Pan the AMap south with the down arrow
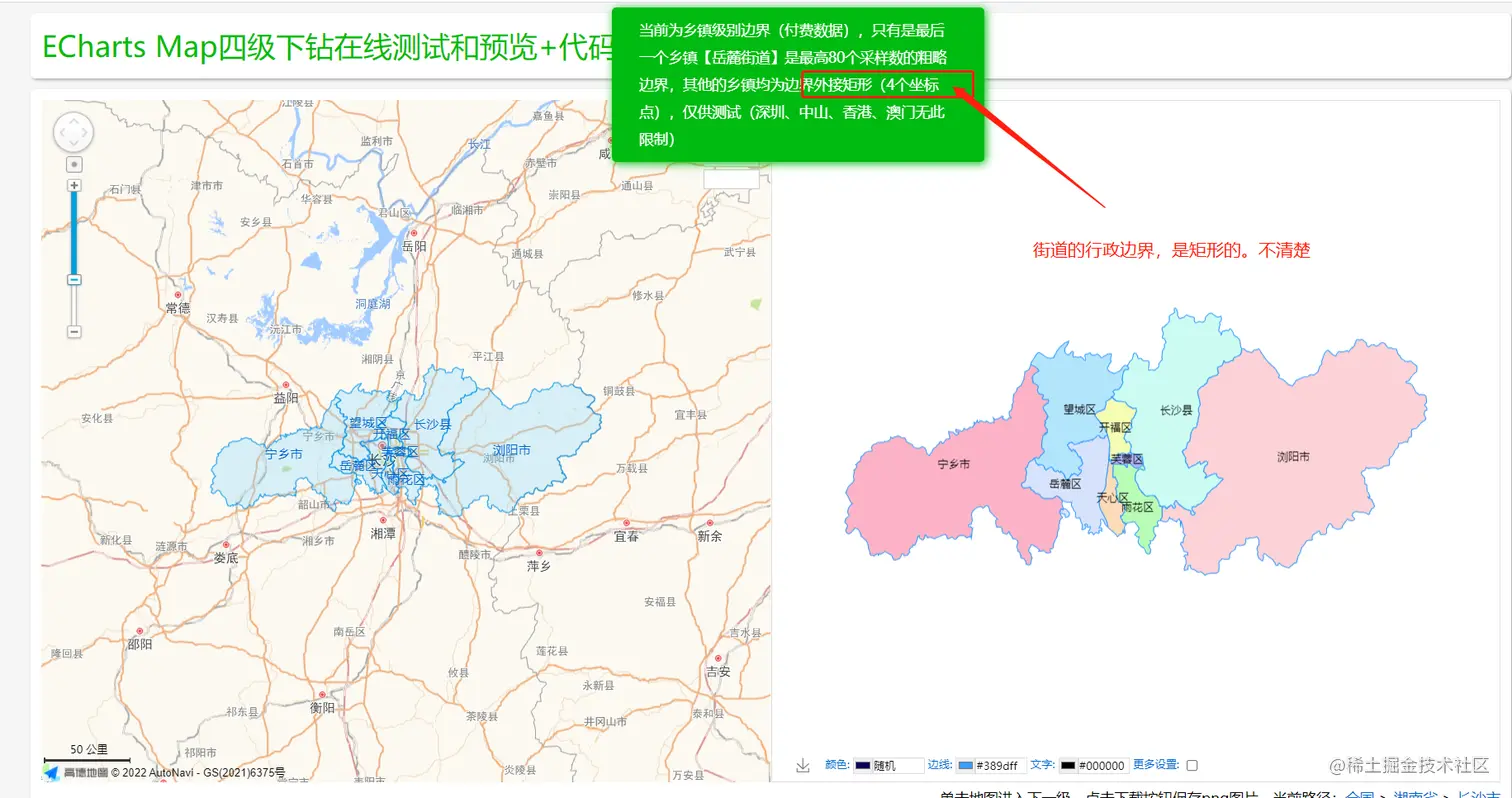Image resolution: width=1512 pixels, height=798 pixels. (x=73, y=145)
